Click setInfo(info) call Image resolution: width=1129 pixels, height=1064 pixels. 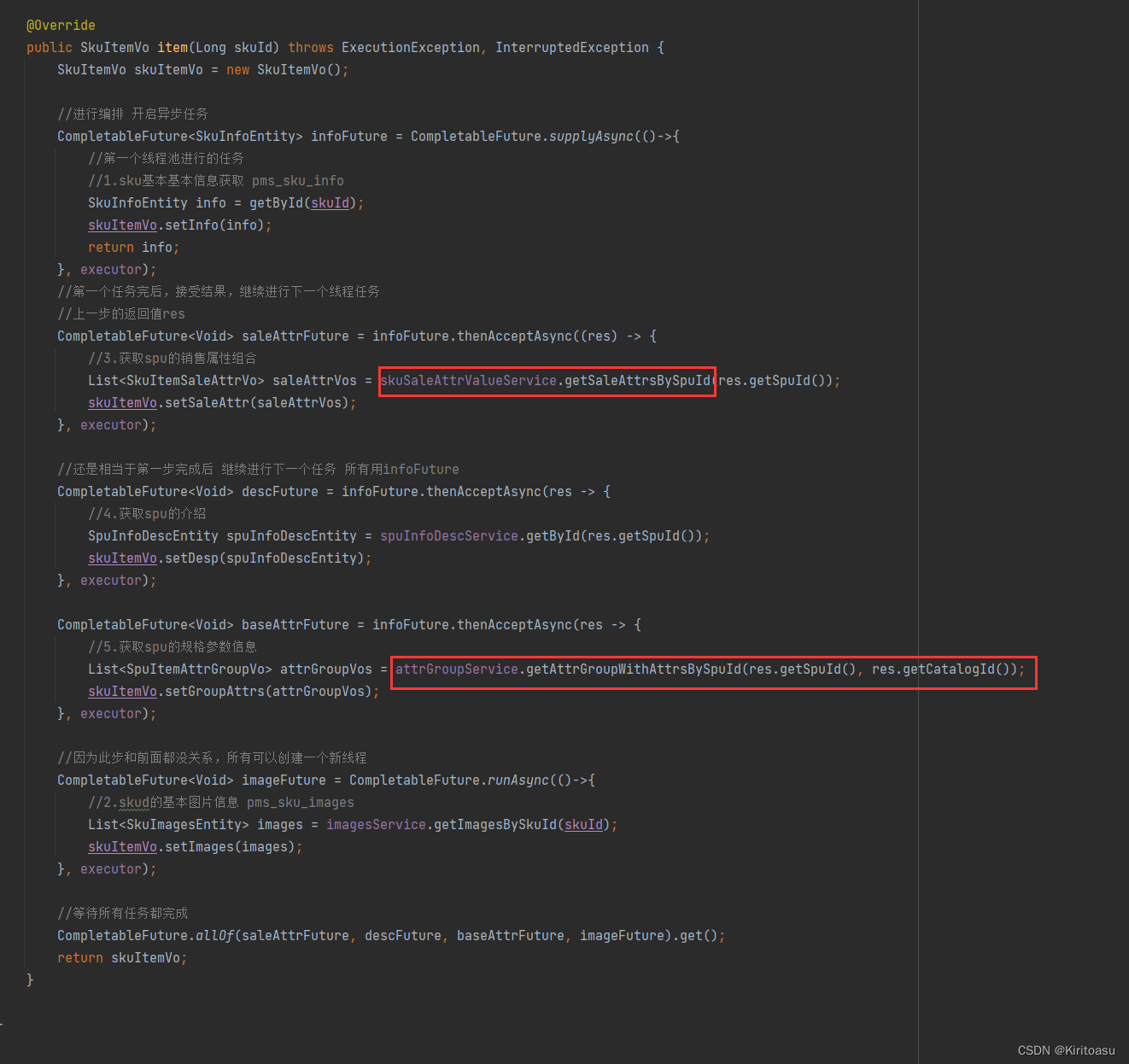pyautogui.click(x=214, y=225)
